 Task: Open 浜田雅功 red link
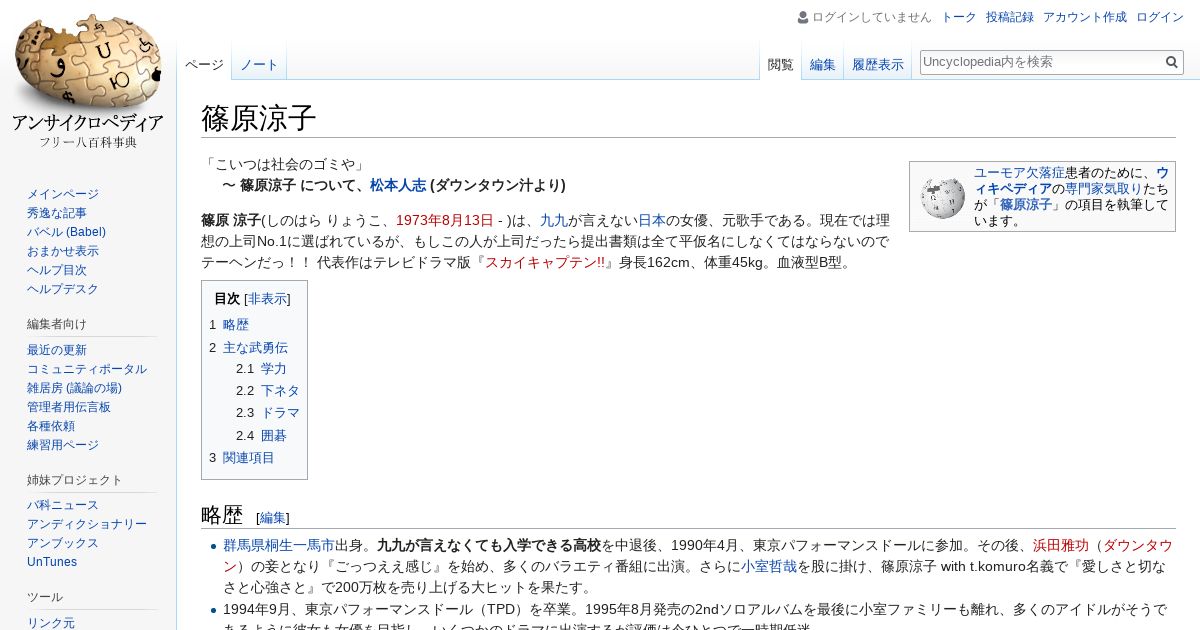(1061, 546)
